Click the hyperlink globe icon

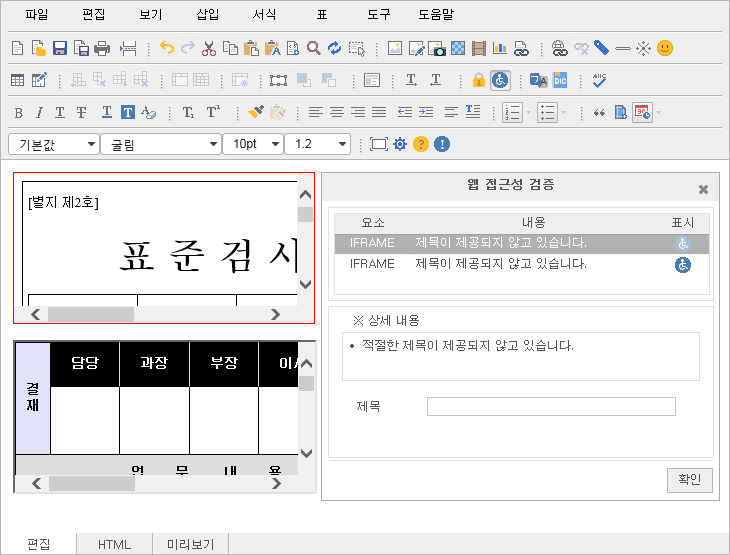click(560, 48)
